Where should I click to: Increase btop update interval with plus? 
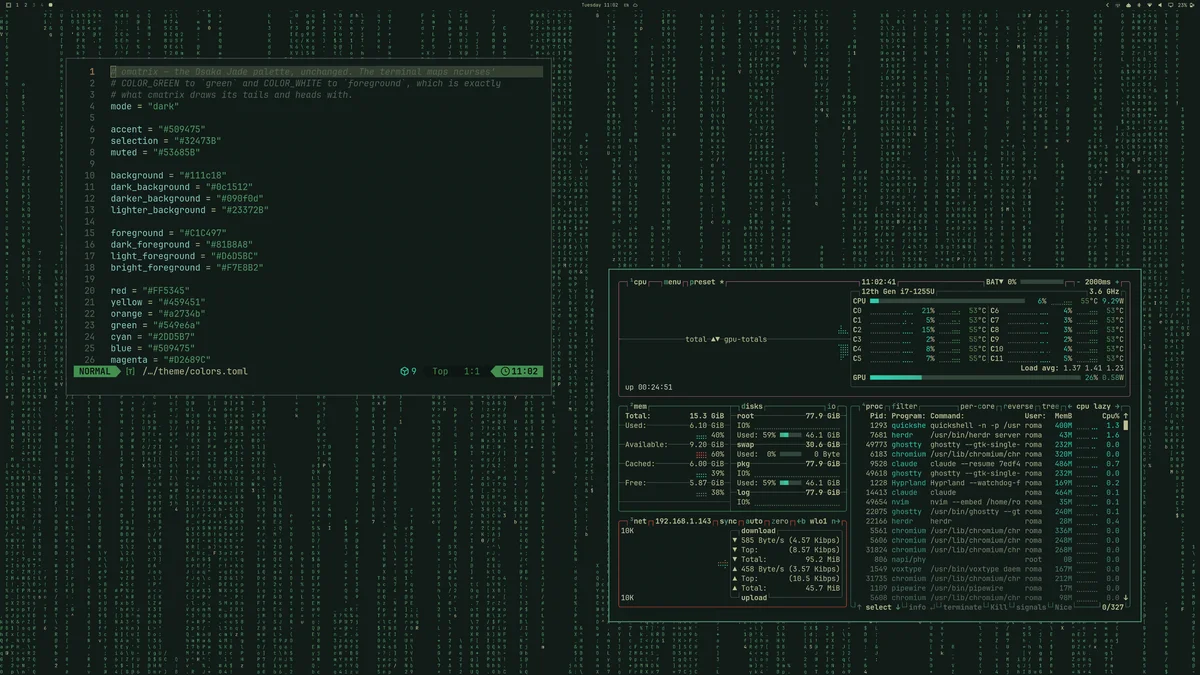[1117, 282]
